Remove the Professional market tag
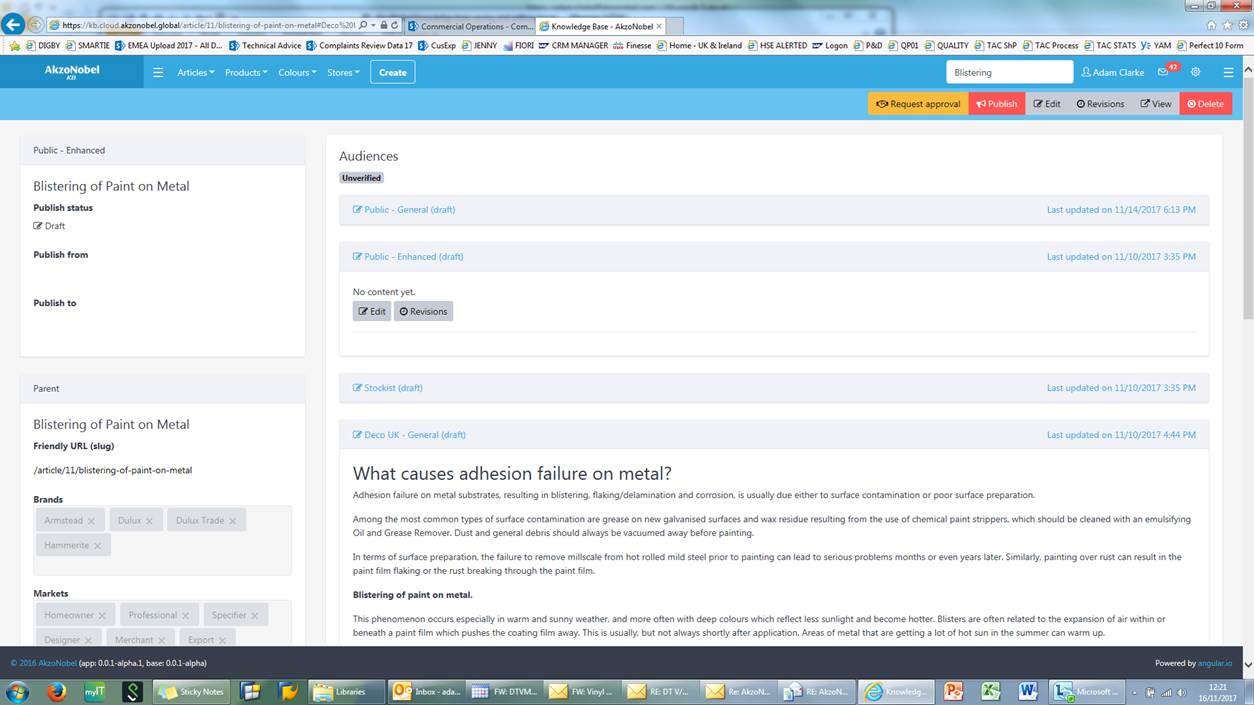 [185, 615]
